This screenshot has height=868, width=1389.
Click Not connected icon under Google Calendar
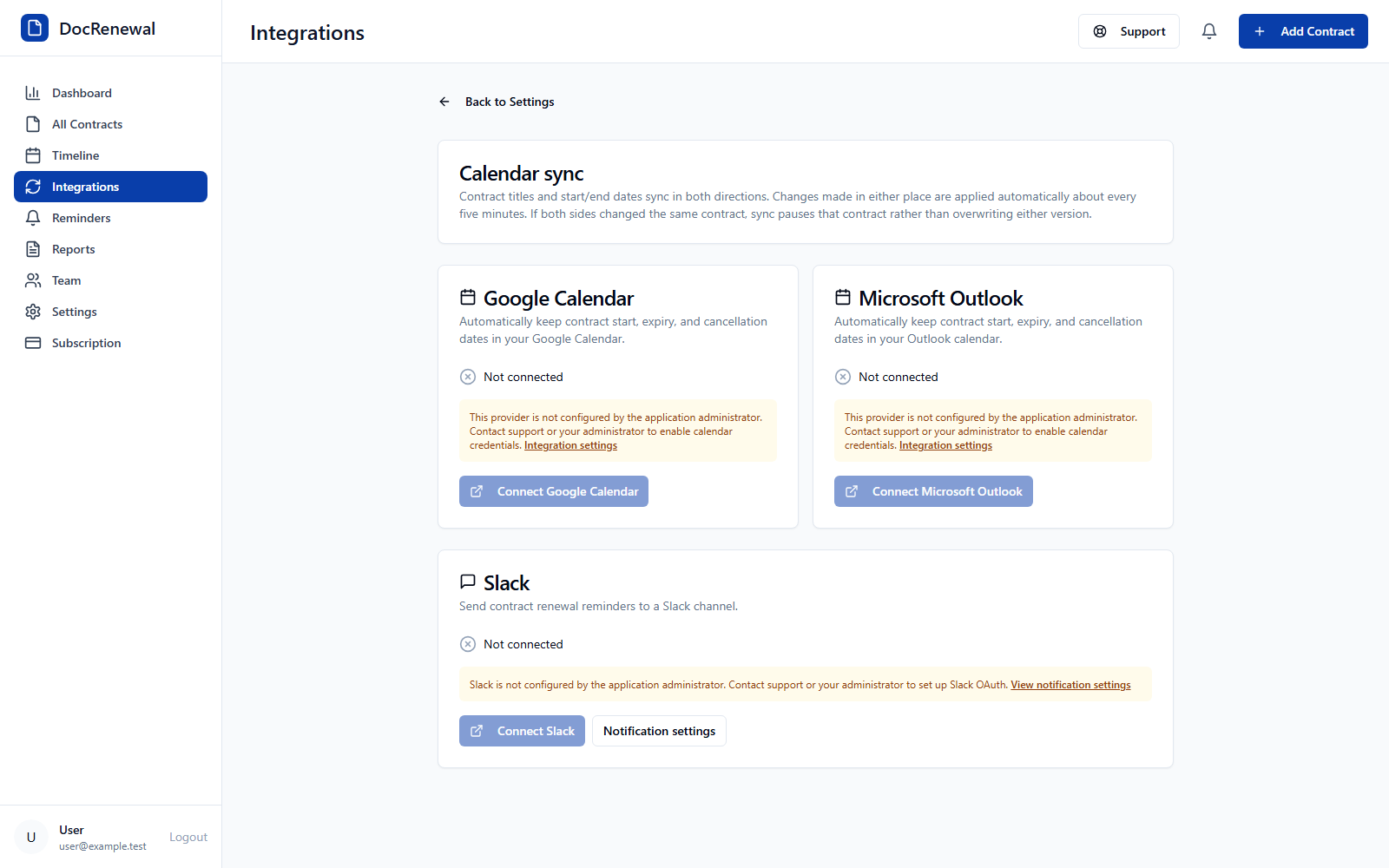(x=468, y=377)
